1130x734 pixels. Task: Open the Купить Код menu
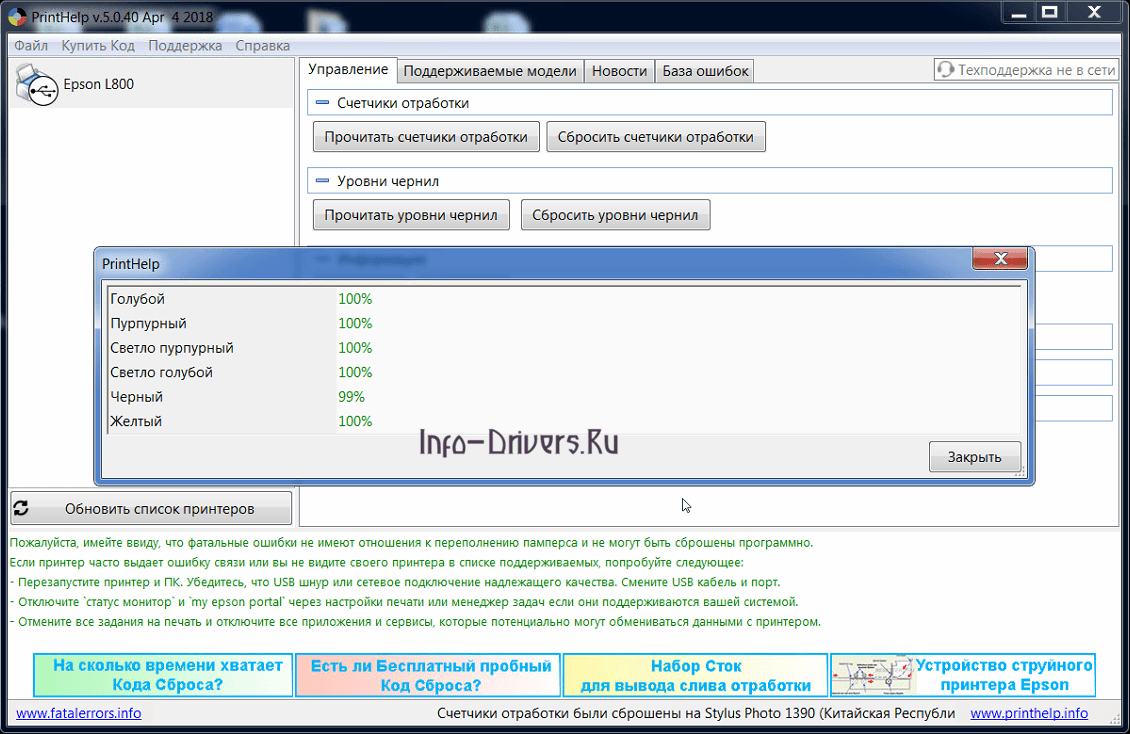coord(98,45)
